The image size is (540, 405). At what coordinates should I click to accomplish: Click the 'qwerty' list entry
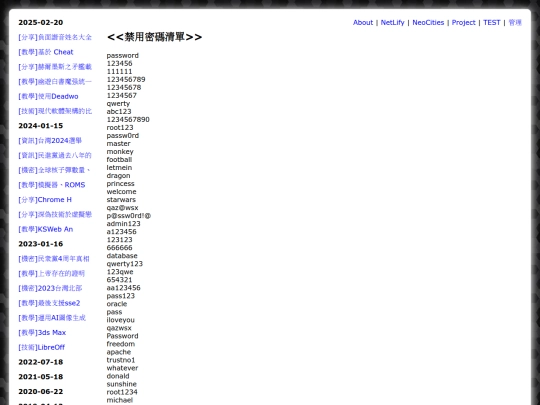(118, 104)
